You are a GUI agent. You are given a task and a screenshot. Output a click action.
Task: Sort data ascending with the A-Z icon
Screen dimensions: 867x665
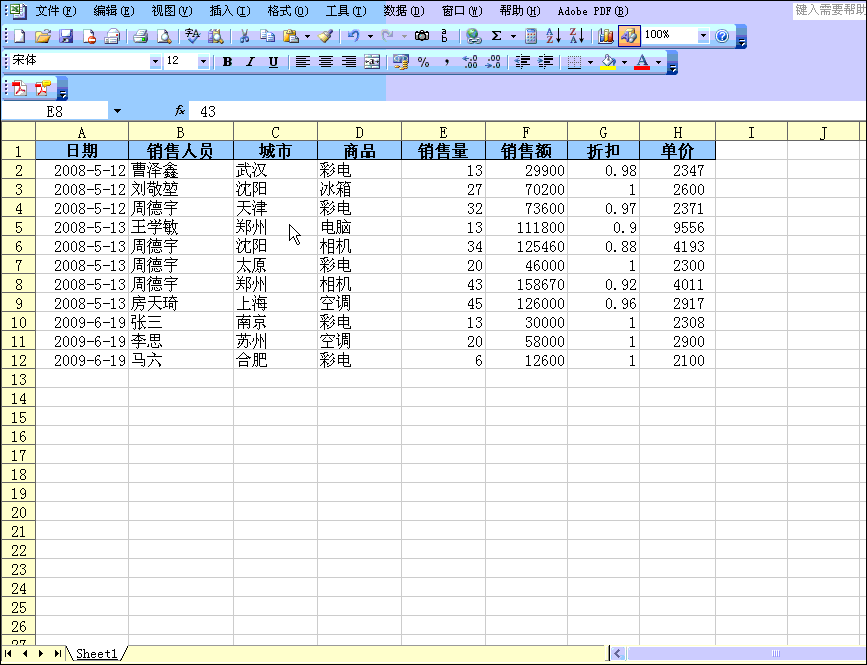click(553, 36)
